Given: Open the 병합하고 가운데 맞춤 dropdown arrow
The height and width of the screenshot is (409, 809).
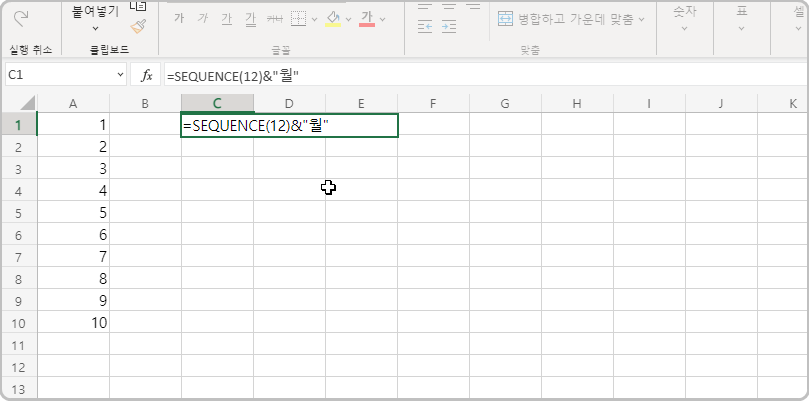Looking at the screenshot, I should tap(641, 20).
